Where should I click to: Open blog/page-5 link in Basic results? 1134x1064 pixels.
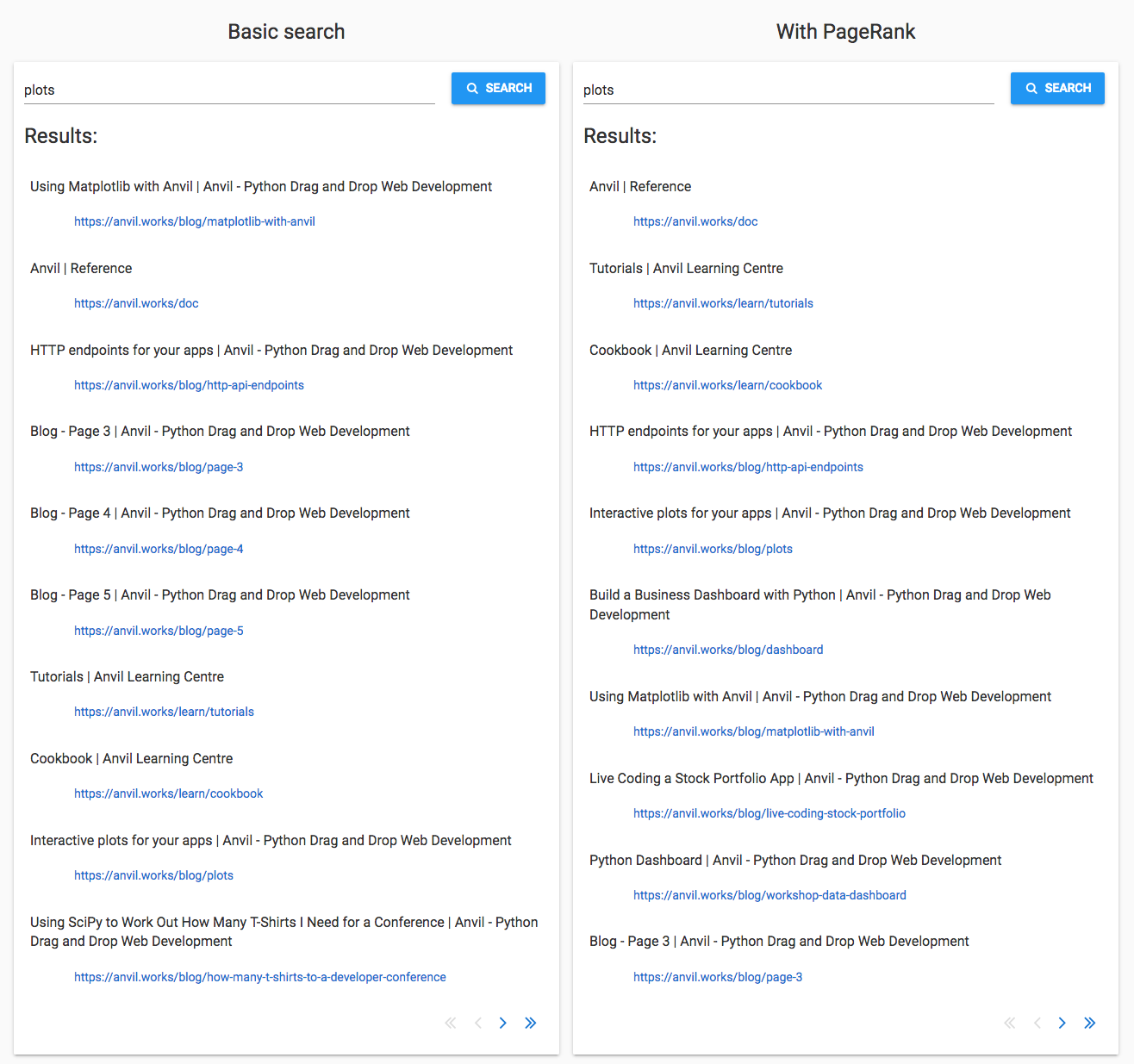[x=159, y=631]
